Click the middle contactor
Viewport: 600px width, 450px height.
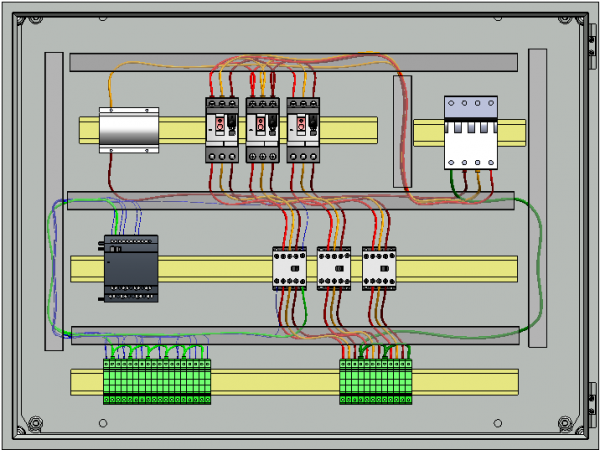click(335, 268)
